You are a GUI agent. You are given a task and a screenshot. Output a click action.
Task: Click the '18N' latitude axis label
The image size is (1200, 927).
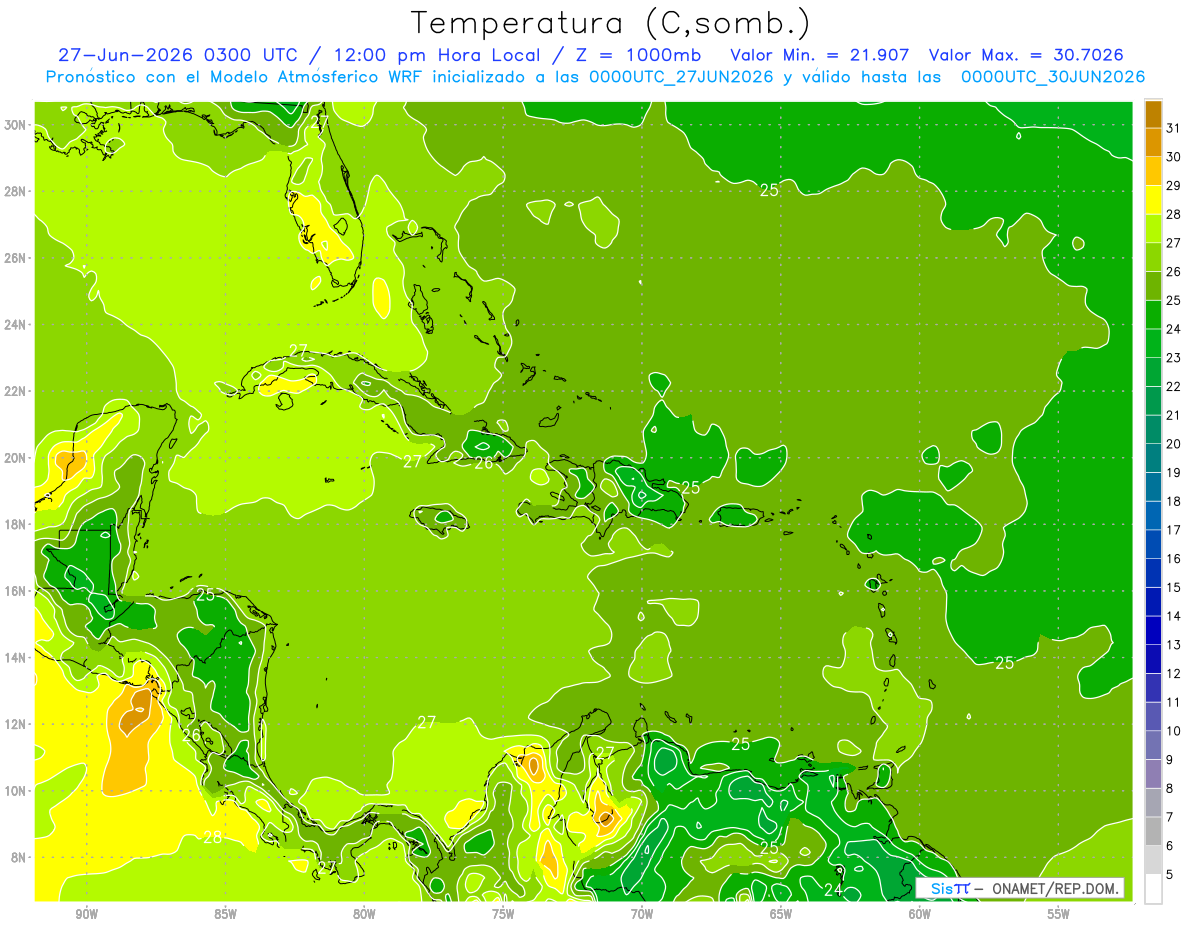click(x=17, y=524)
